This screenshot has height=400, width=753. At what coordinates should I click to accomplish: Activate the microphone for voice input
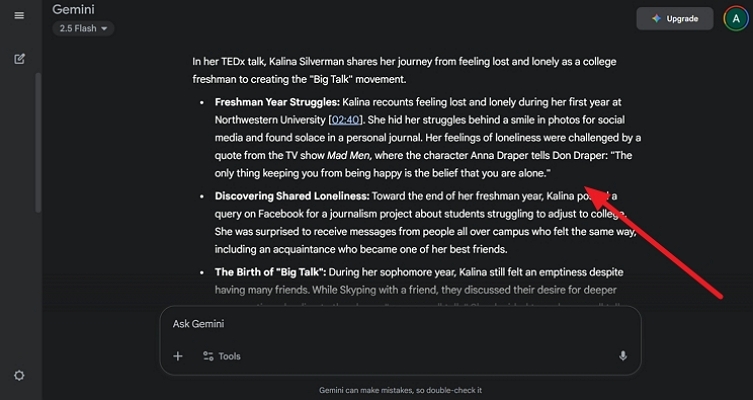623,356
